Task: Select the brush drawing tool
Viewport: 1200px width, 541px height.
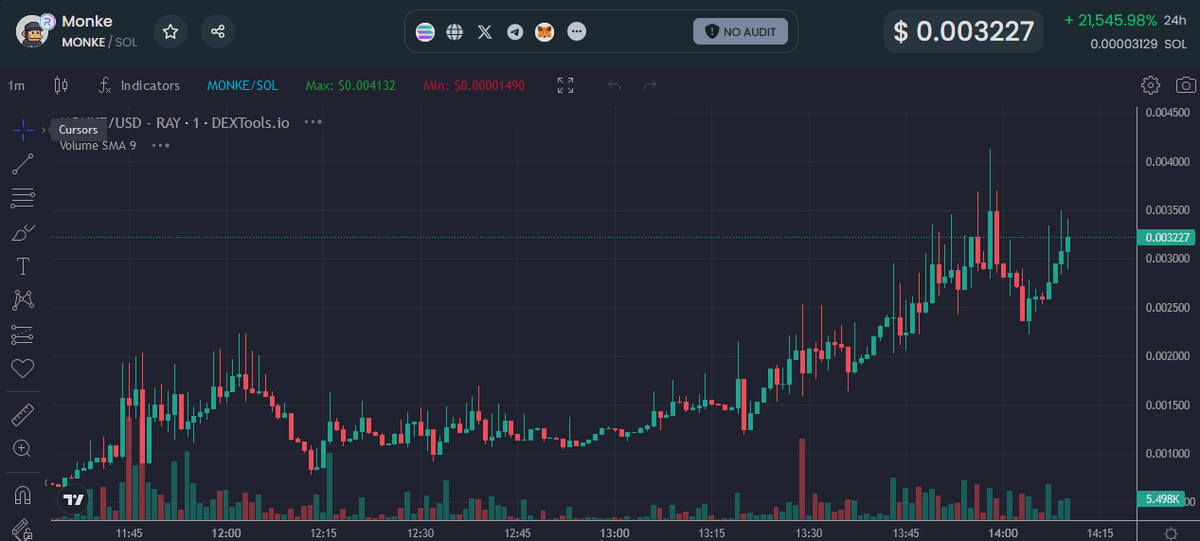Action: click(x=22, y=232)
